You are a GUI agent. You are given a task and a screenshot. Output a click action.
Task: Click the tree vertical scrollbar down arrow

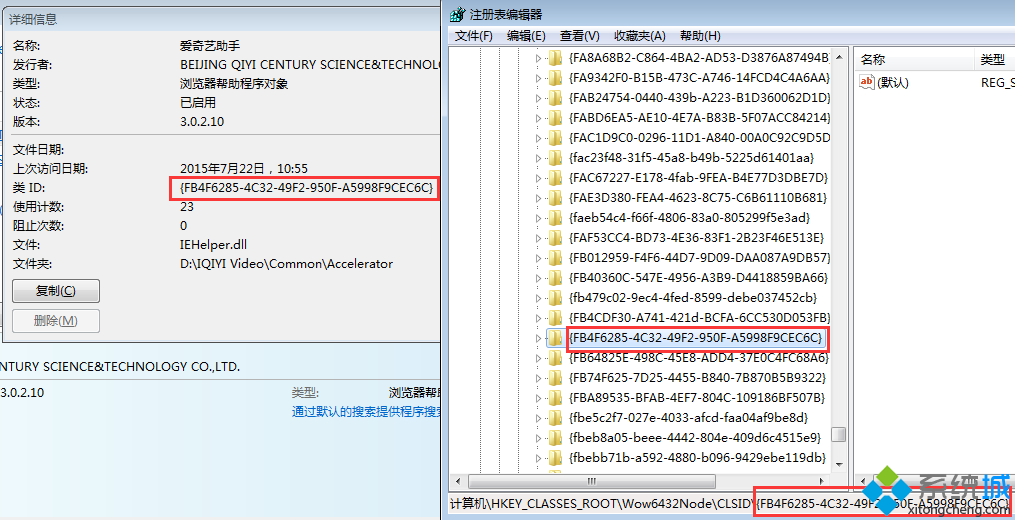click(838, 464)
